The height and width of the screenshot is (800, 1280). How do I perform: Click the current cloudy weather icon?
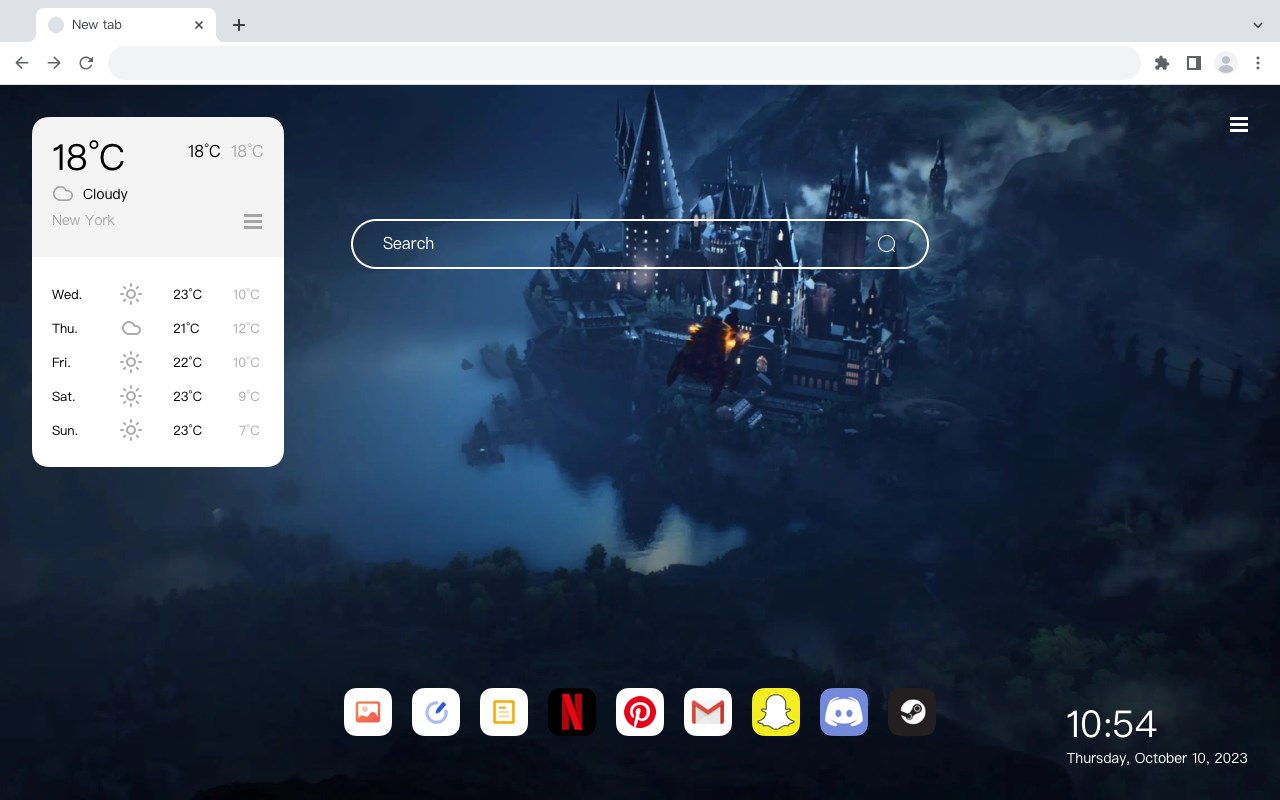pyautogui.click(x=63, y=194)
